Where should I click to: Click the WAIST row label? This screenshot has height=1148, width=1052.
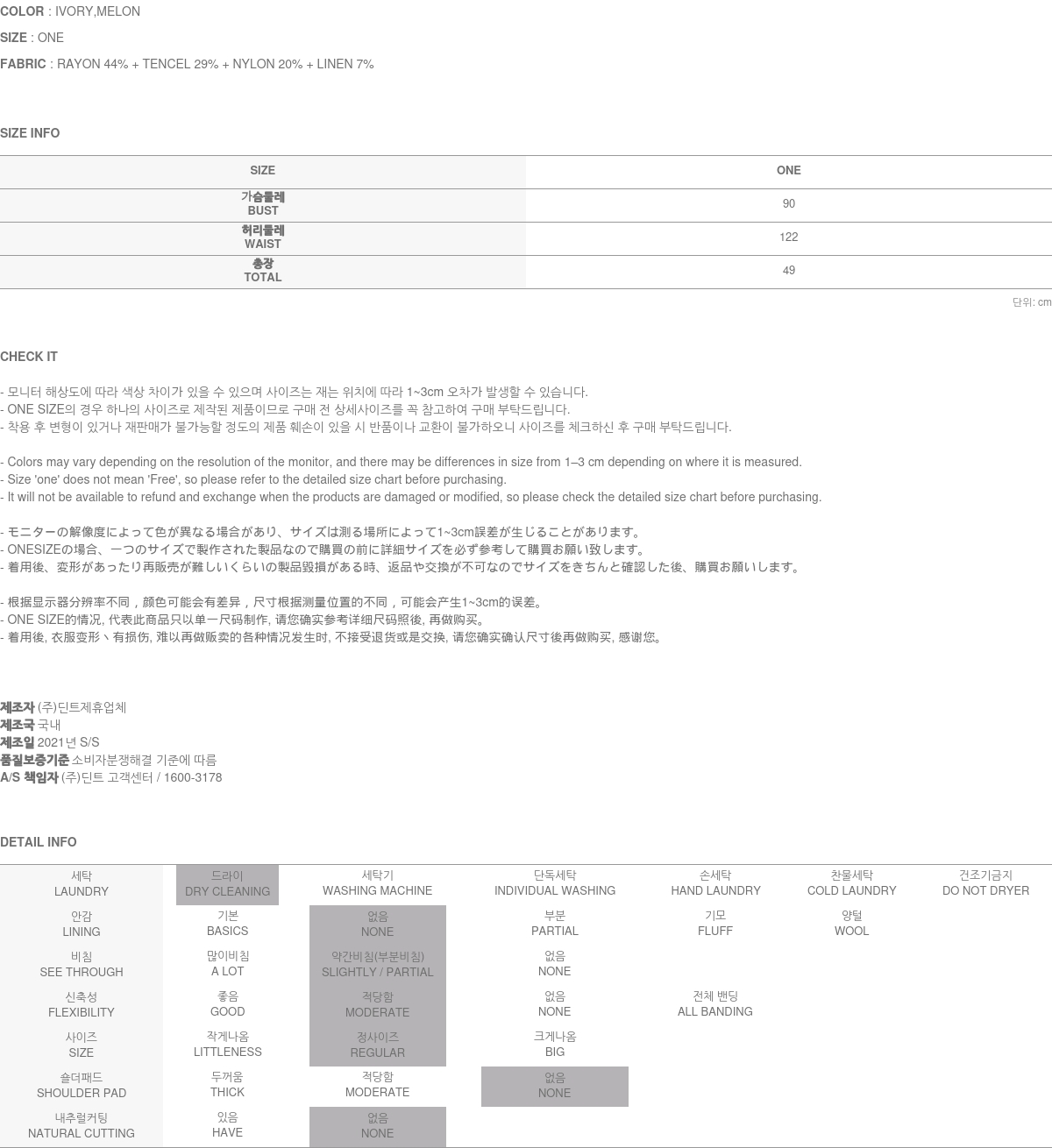click(262, 237)
